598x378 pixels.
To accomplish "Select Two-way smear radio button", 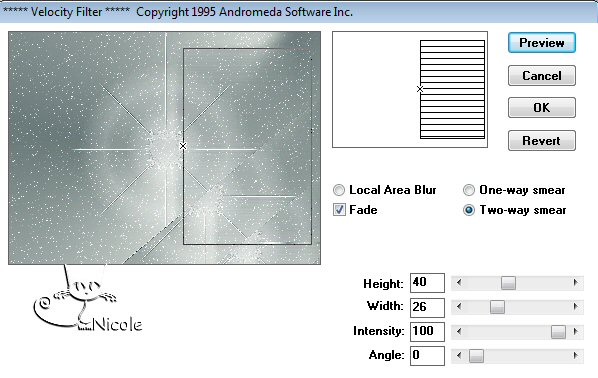I will coord(469,210).
